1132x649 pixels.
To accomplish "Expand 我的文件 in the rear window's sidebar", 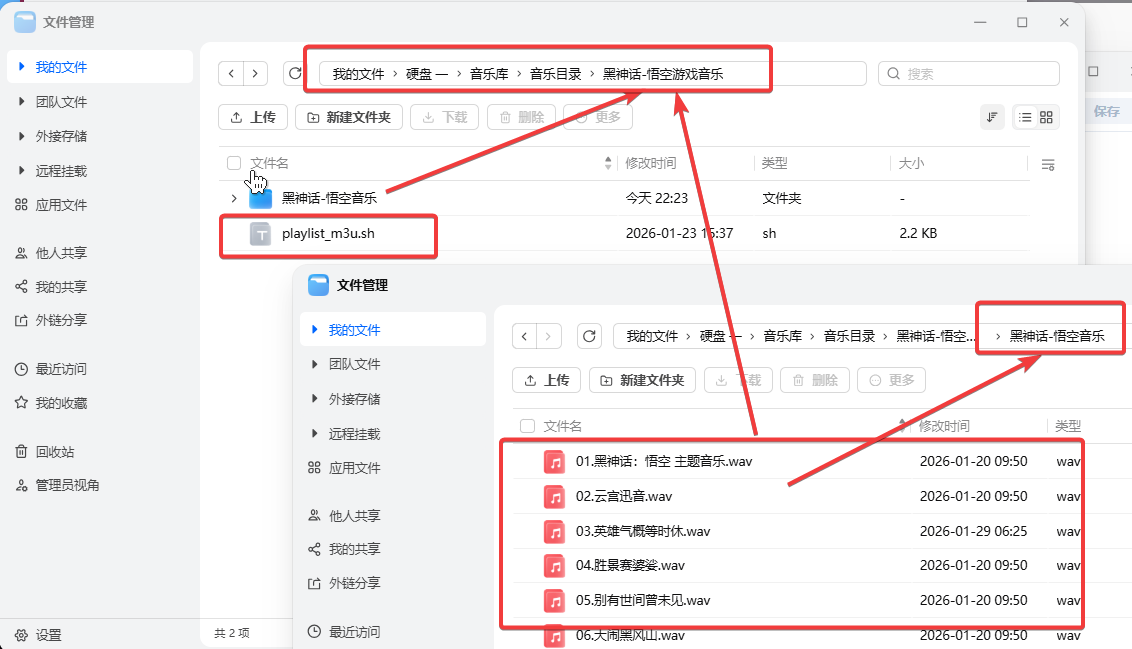I will (x=22, y=66).
